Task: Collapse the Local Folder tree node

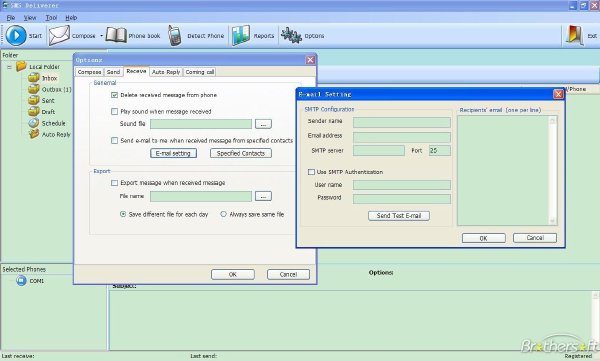Action: click(x=9, y=67)
